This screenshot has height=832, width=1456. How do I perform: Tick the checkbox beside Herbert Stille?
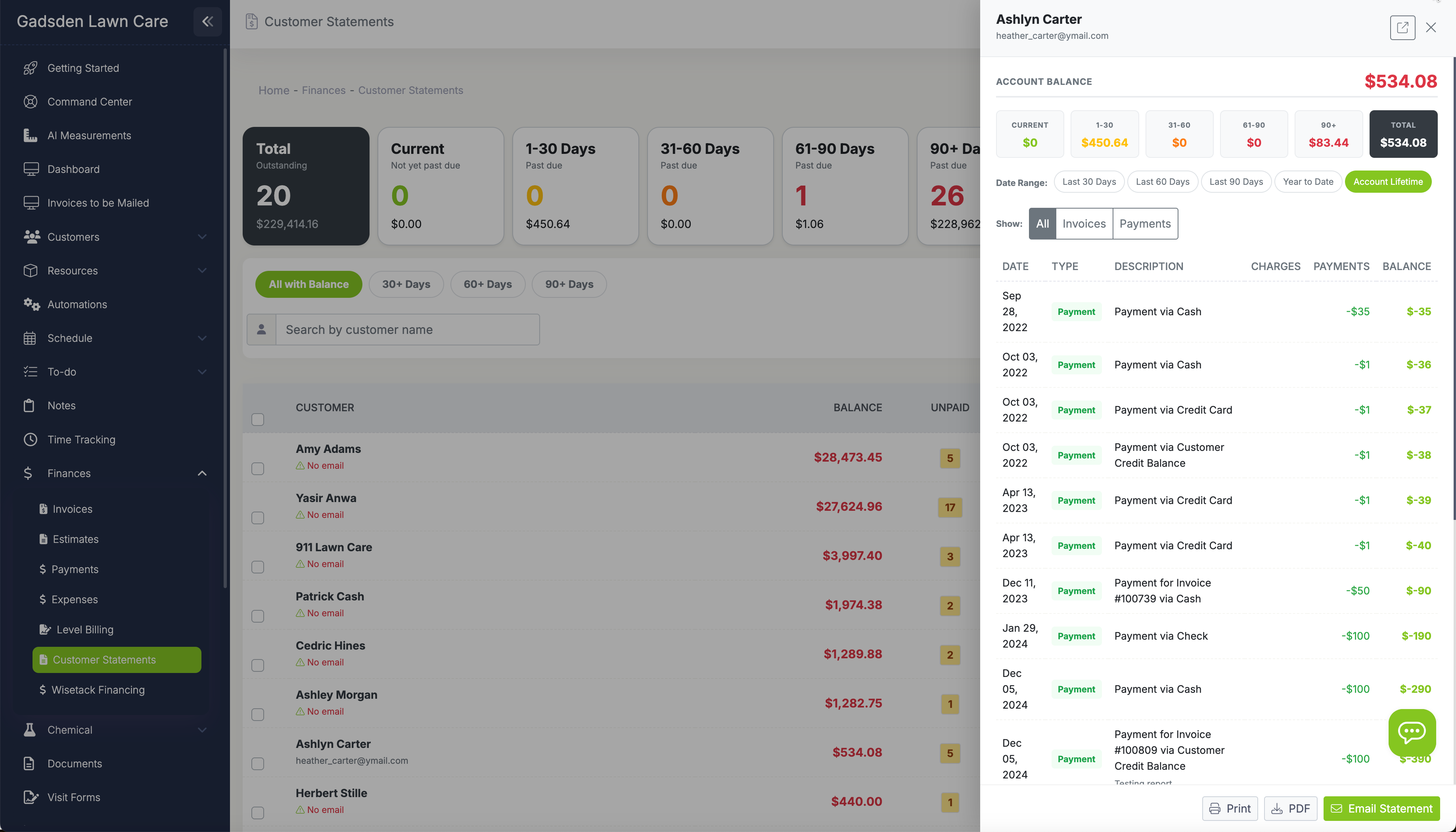tap(257, 813)
